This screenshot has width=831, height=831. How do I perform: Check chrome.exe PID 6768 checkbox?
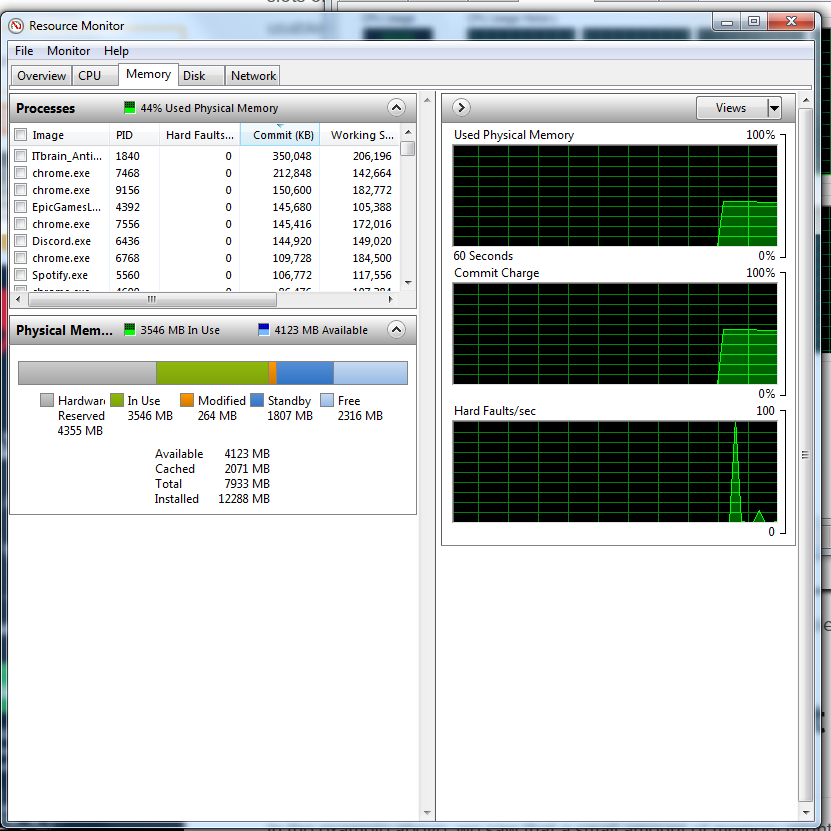point(21,258)
